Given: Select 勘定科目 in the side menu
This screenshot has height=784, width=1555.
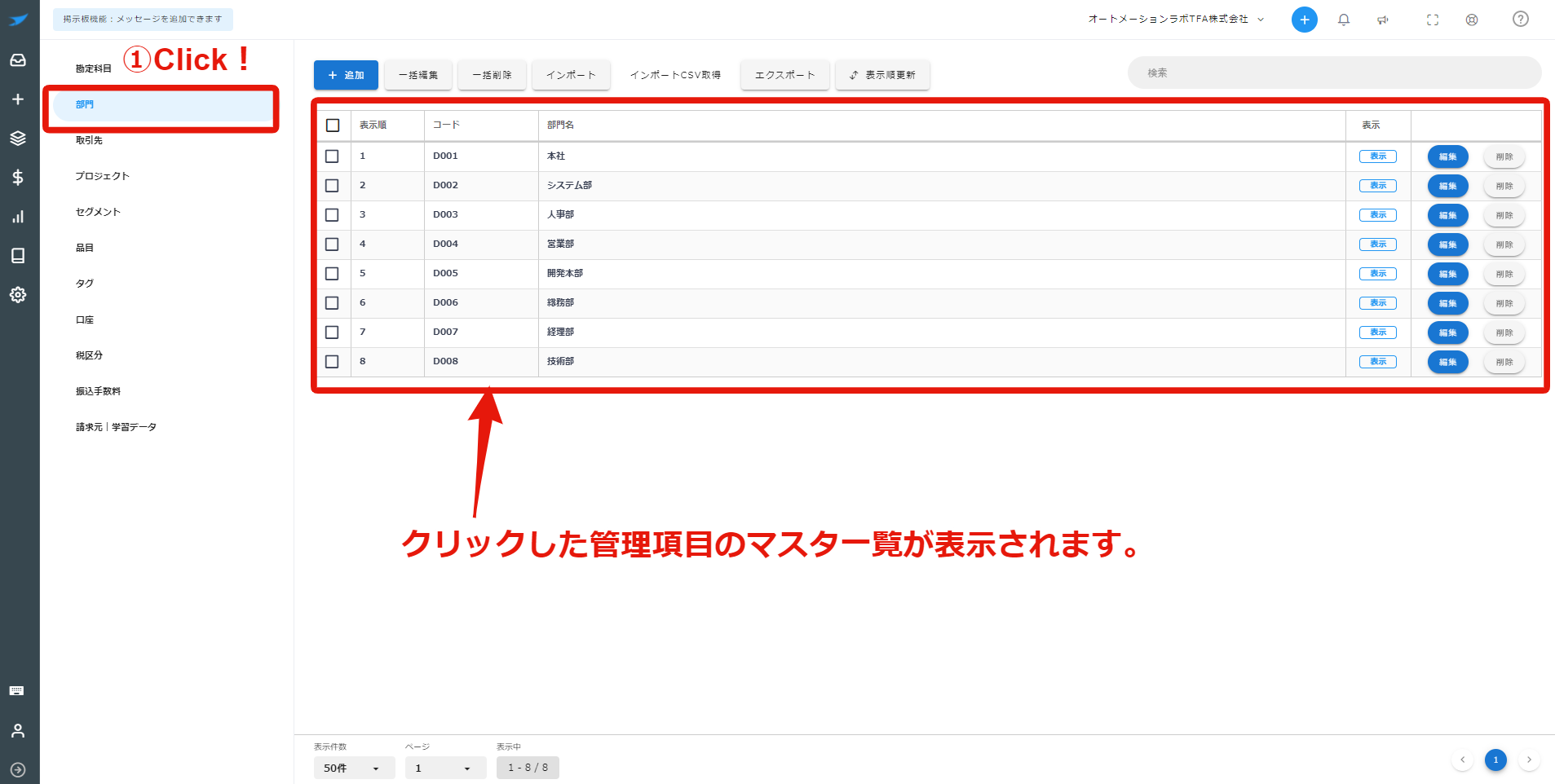Looking at the screenshot, I should point(94,68).
